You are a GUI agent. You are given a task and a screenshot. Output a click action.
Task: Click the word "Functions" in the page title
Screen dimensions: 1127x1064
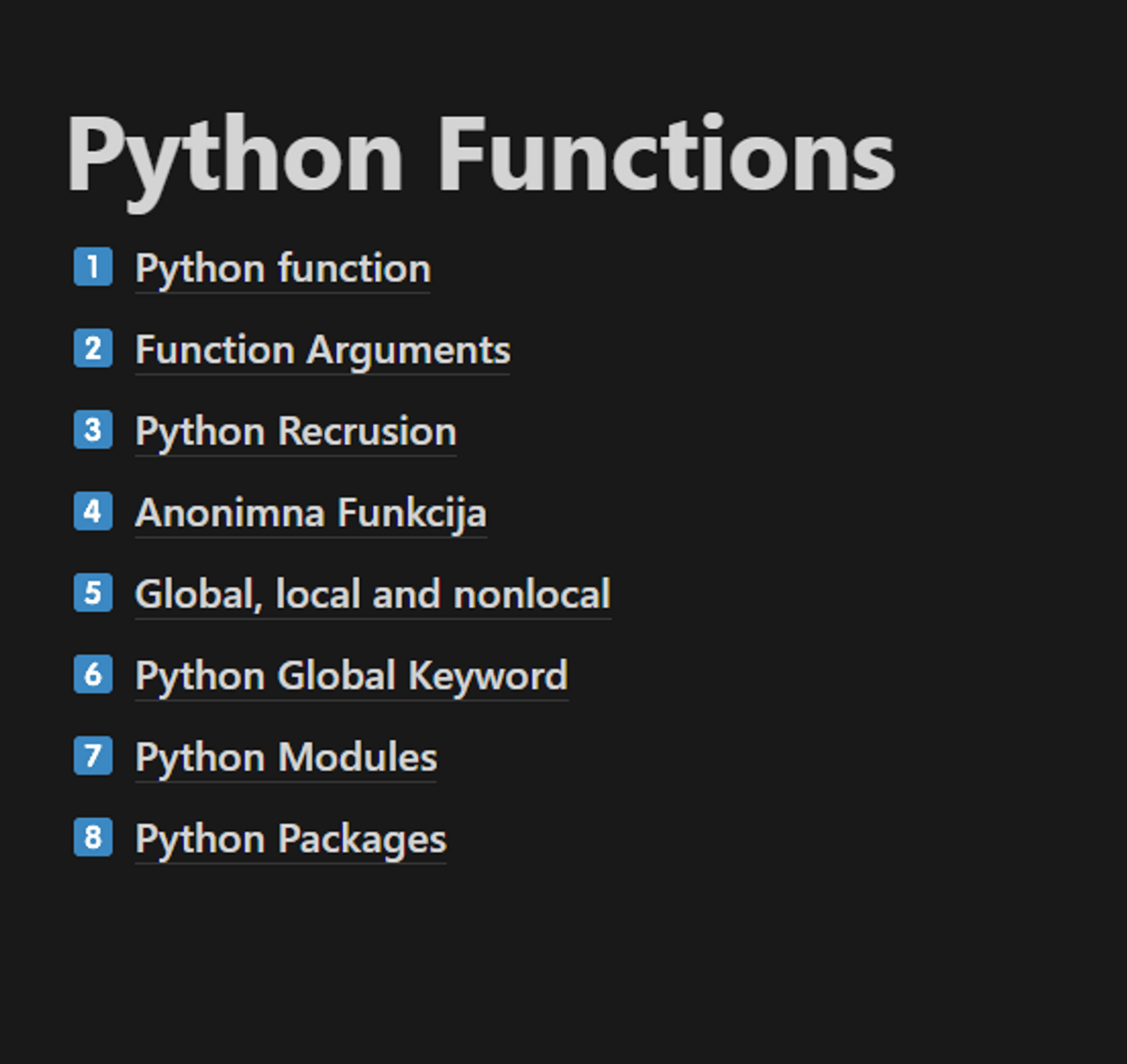coord(666,155)
